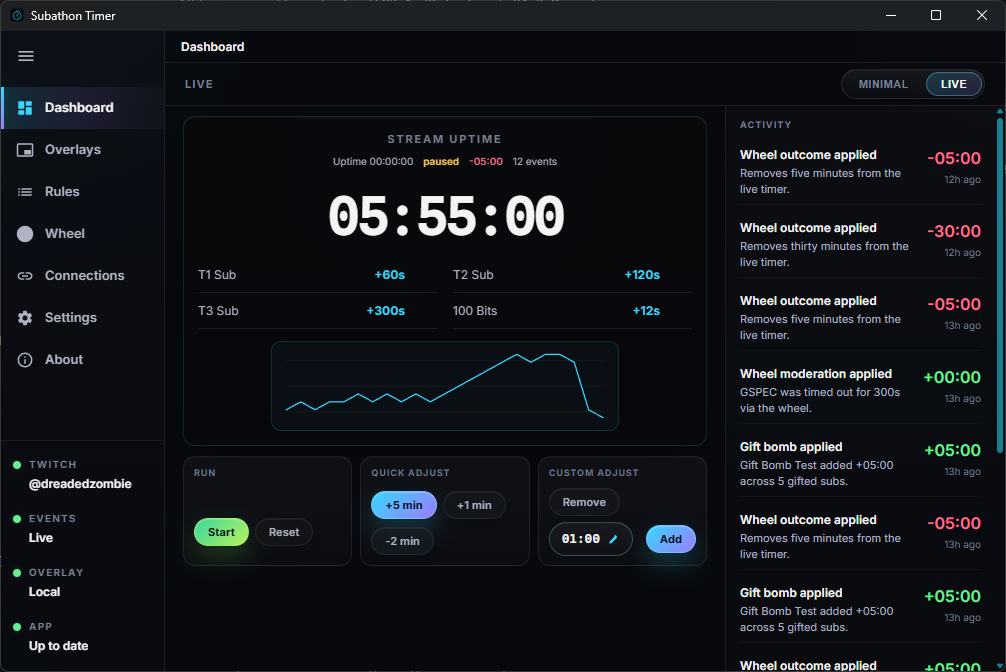This screenshot has width=1006, height=672.
Task: Click the Uptime 00:00:00 readout
Action: tap(373, 162)
